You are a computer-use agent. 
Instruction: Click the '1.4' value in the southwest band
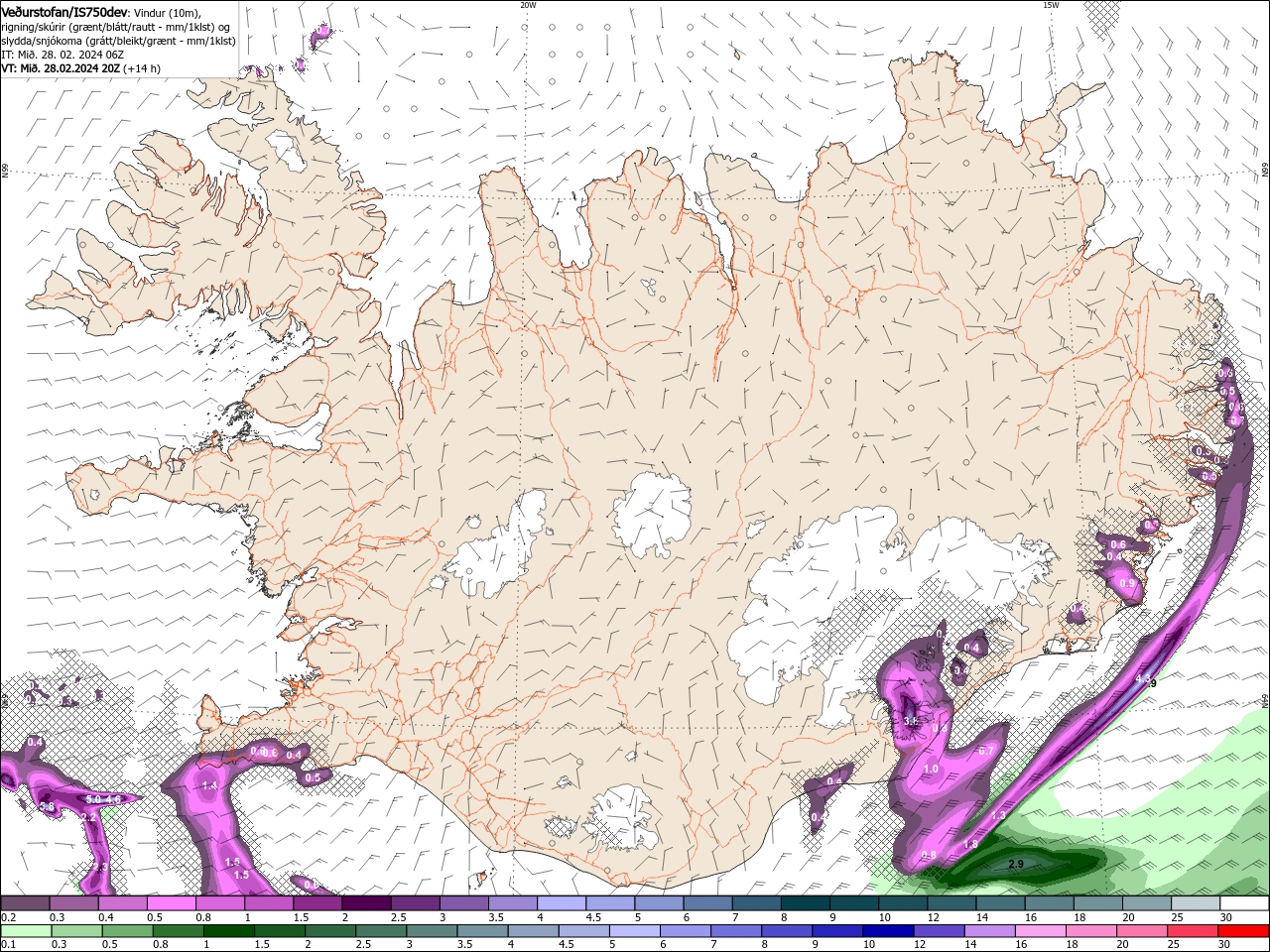click(x=209, y=785)
